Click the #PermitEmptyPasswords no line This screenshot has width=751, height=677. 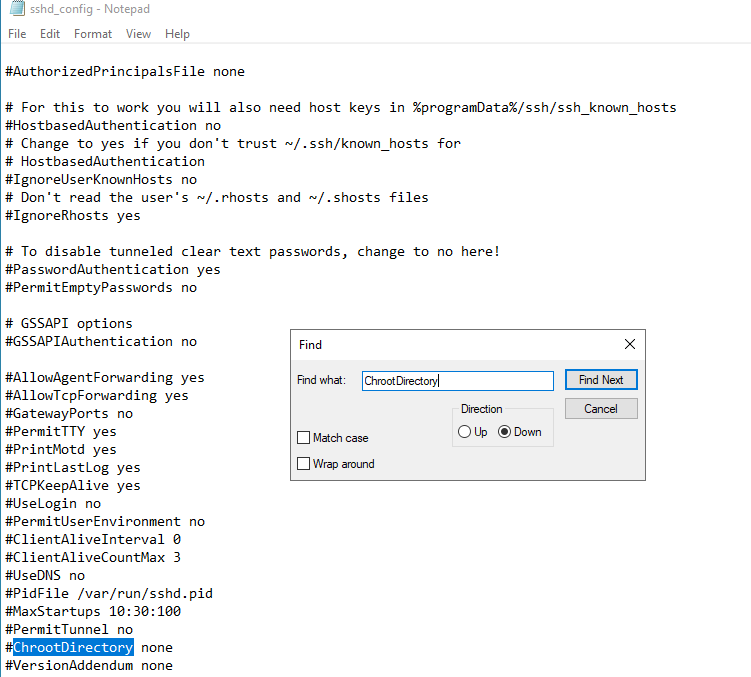click(101, 287)
